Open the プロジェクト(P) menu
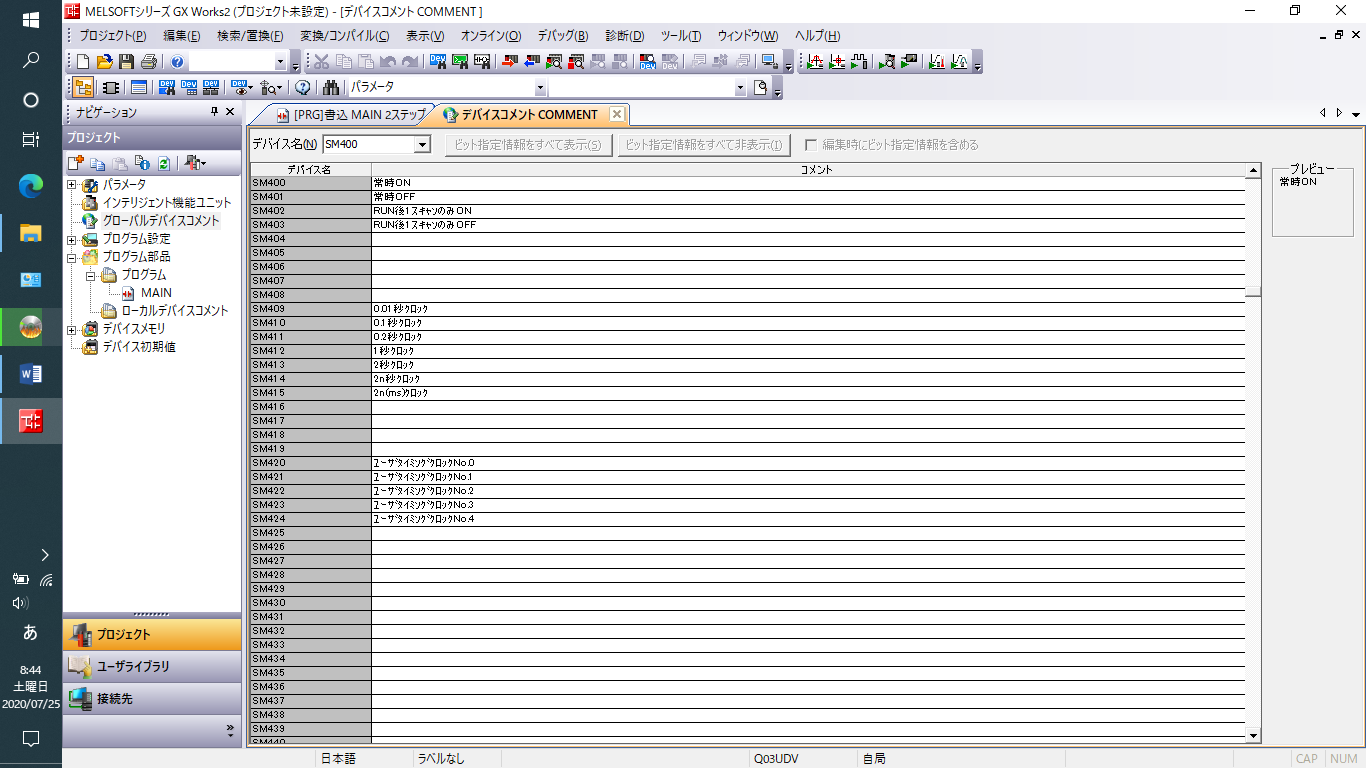The image size is (1366, 768). pyautogui.click(x=112, y=36)
